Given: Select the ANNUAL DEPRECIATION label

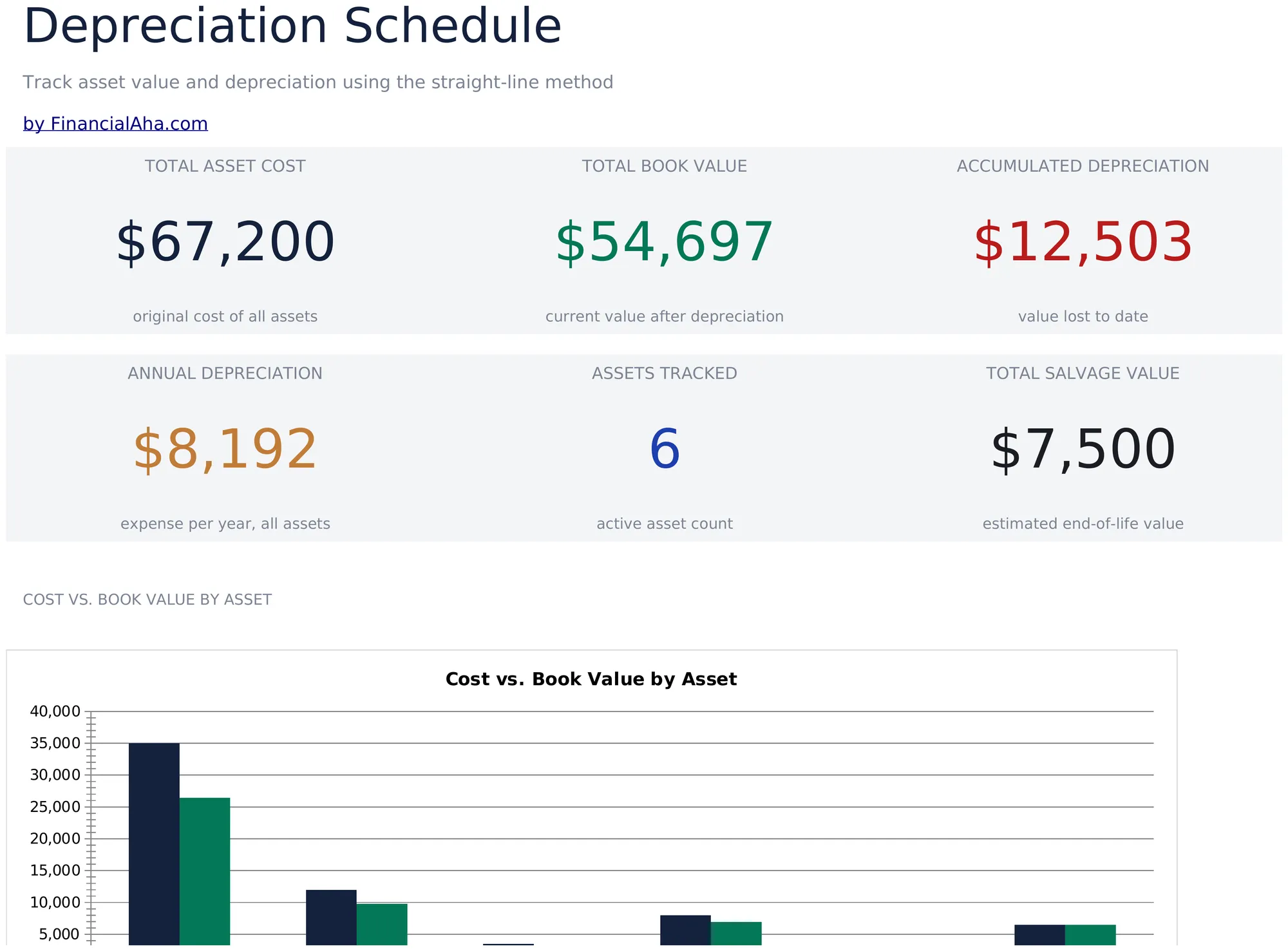Looking at the screenshot, I should tap(225, 373).
